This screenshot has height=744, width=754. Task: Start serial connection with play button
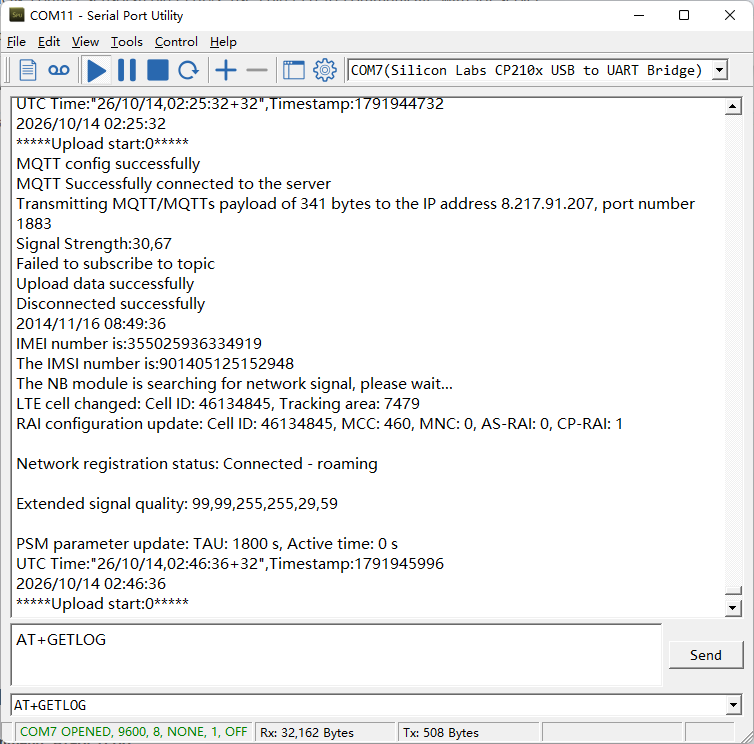click(97, 71)
